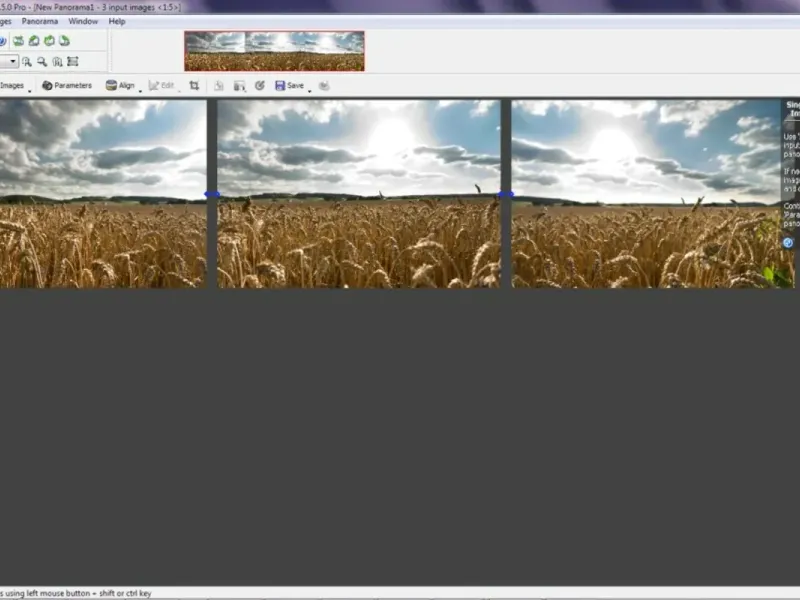Image resolution: width=800 pixels, height=600 pixels.
Task: Click the layout icon left of the circular arrow
Action: 239,86
